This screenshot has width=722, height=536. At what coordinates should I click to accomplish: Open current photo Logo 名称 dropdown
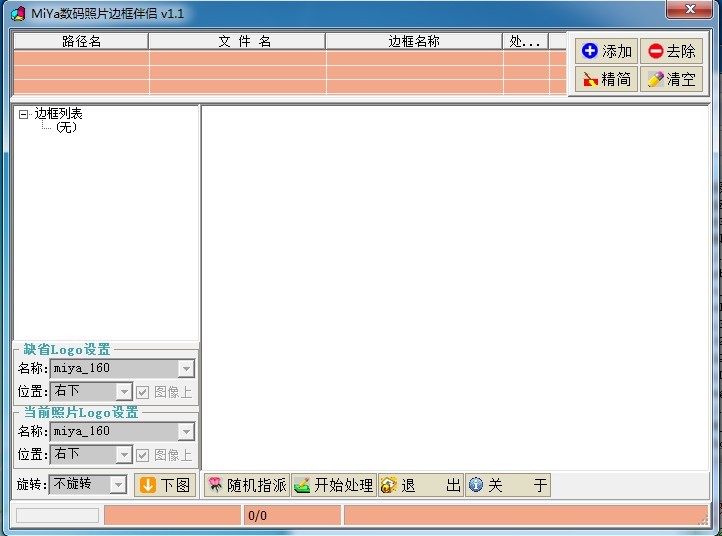(x=186, y=432)
